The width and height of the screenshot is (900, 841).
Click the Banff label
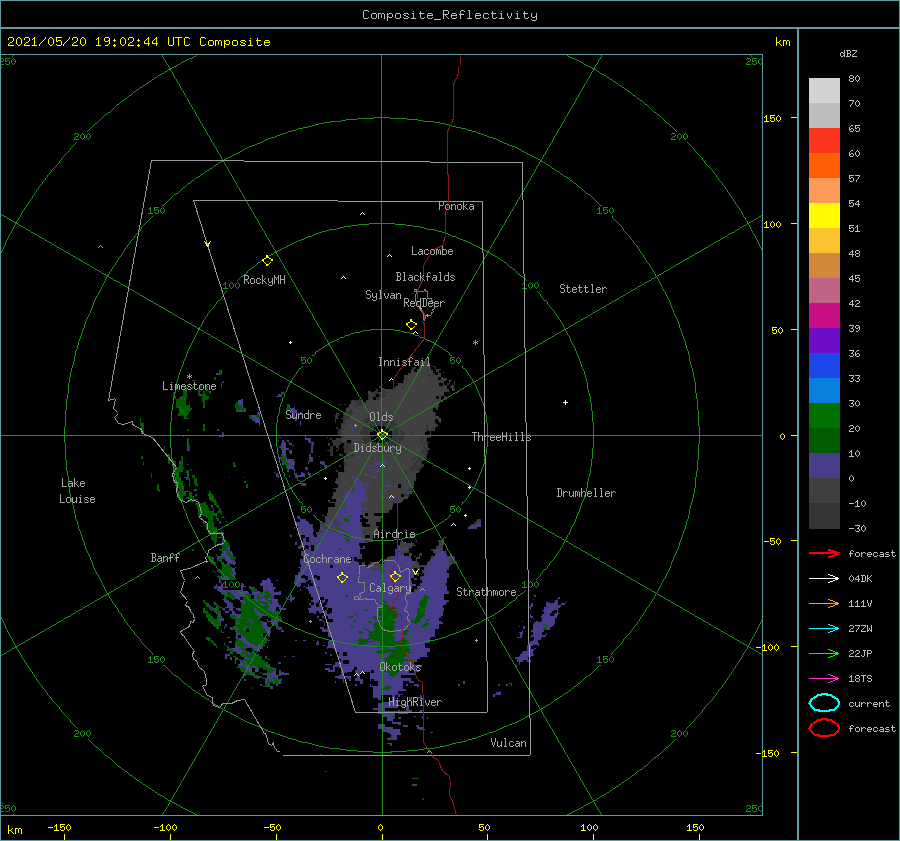tap(165, 557)
